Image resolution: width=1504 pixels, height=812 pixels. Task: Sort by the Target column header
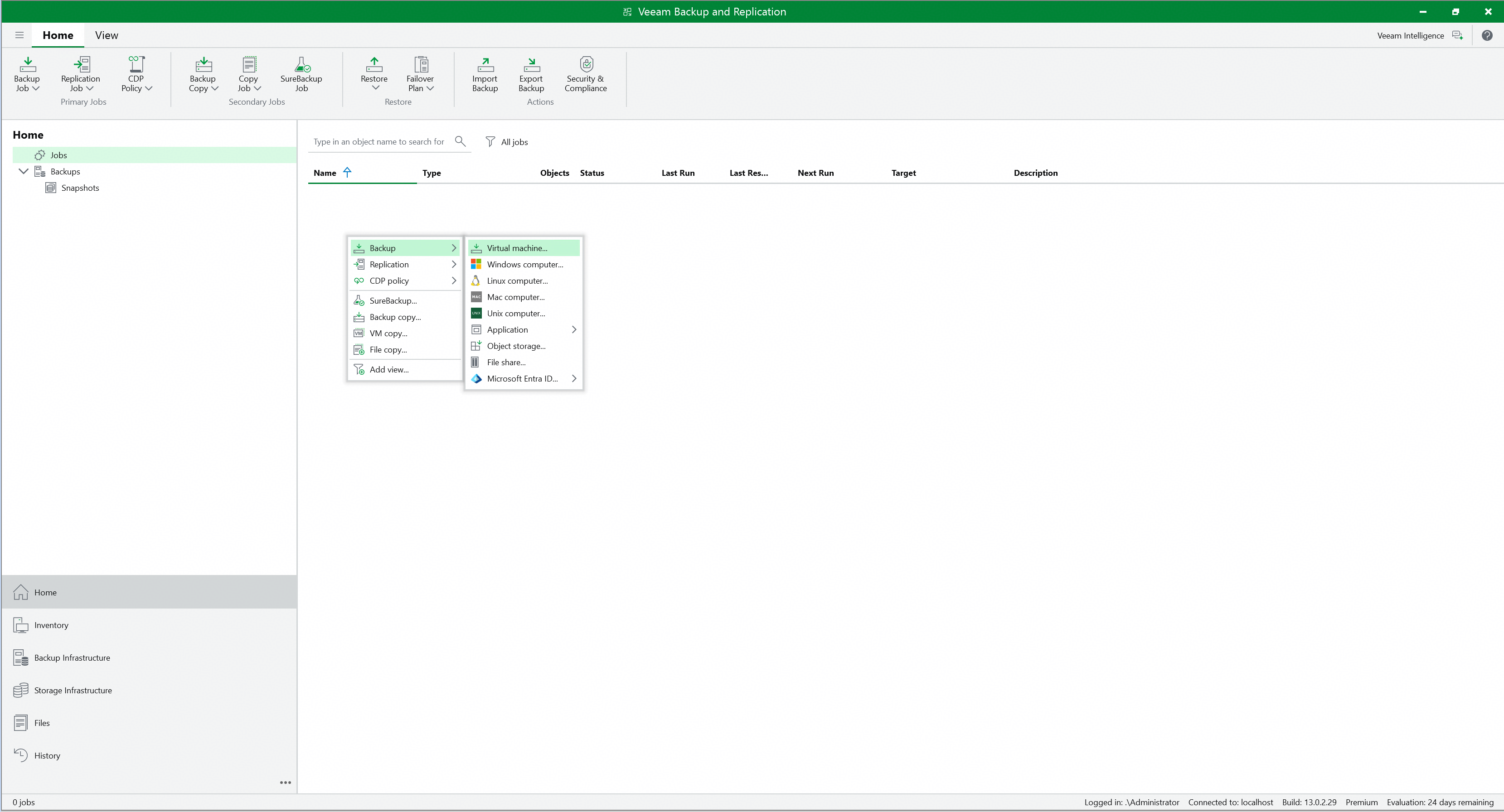click(904, 173)
